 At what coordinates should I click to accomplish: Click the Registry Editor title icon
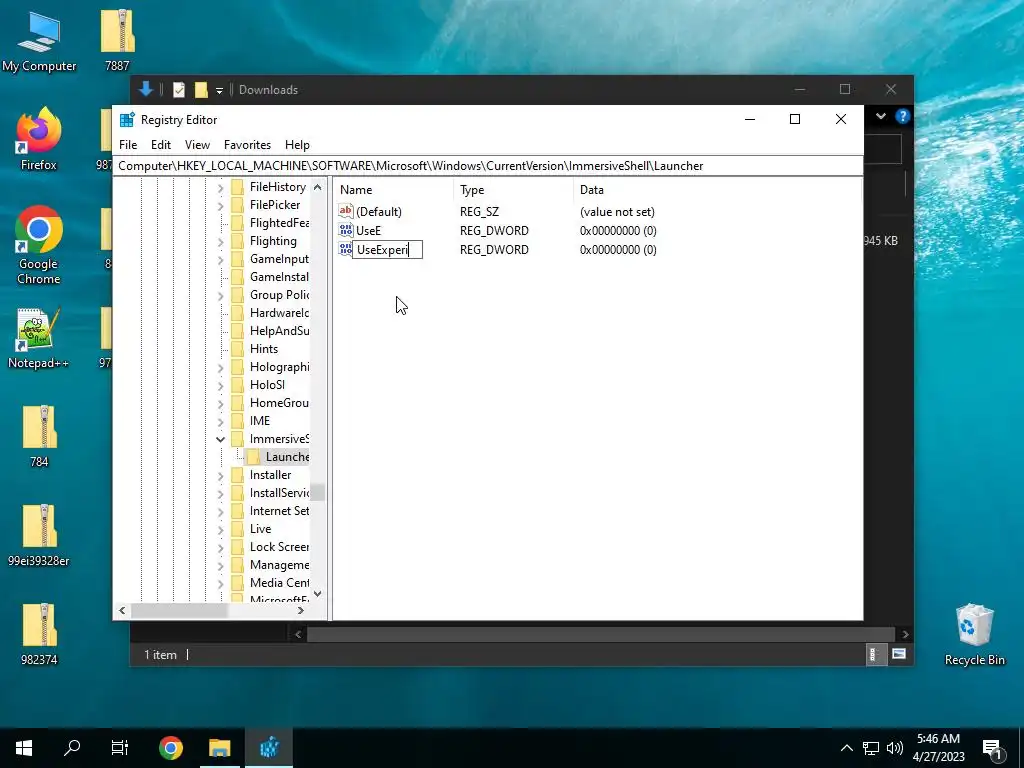(127, 120)
